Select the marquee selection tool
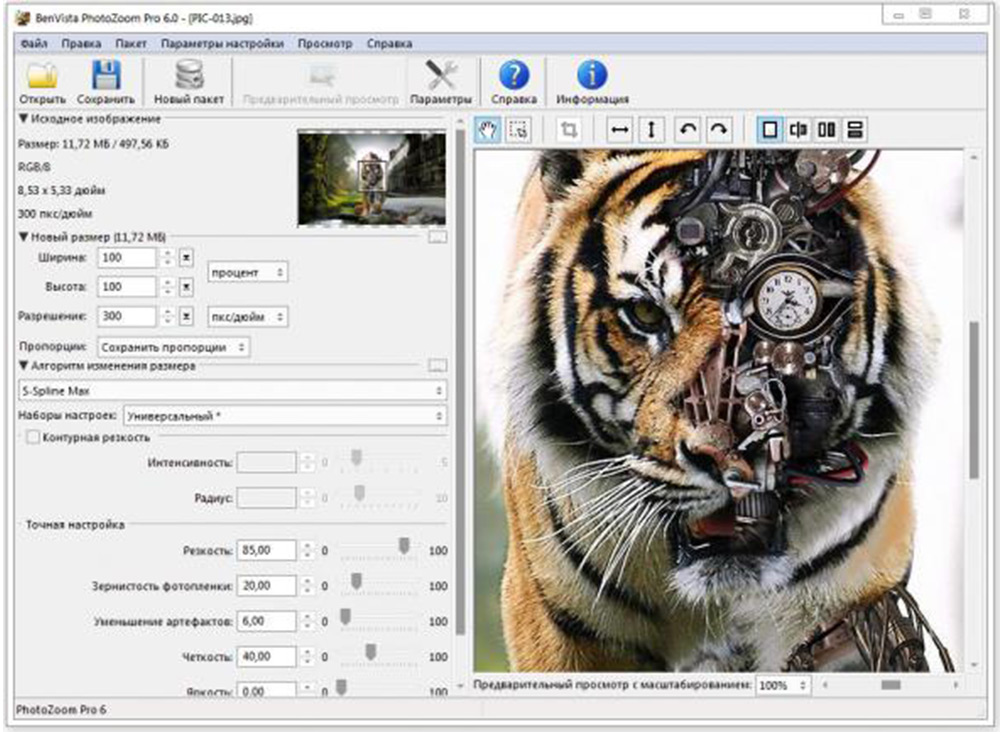1000x732 pixels. [518, 130]
